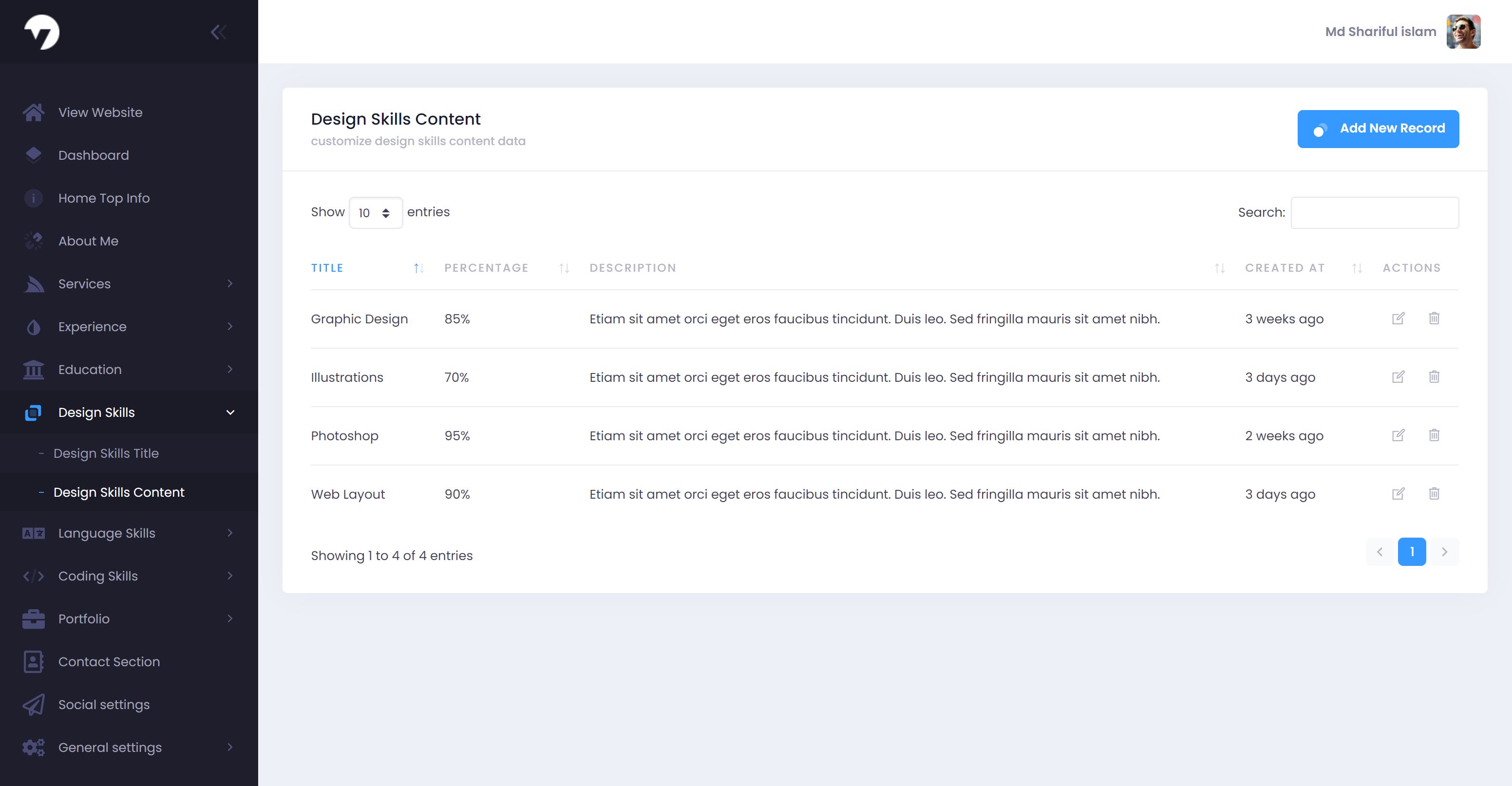Sort table by Created At column

[1303, 268]
